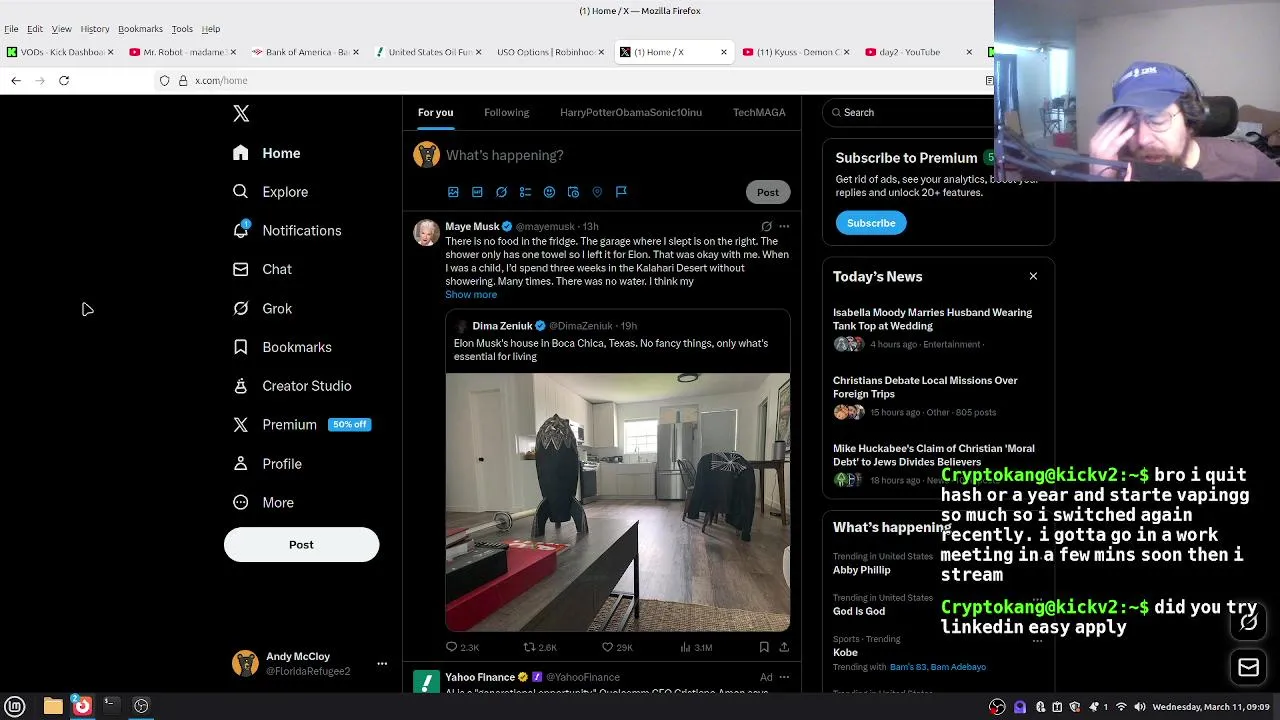This screenshot has width=1280, height=720.
Task: Bookmark Maye Musk's post
Action: tap(764, 647)
